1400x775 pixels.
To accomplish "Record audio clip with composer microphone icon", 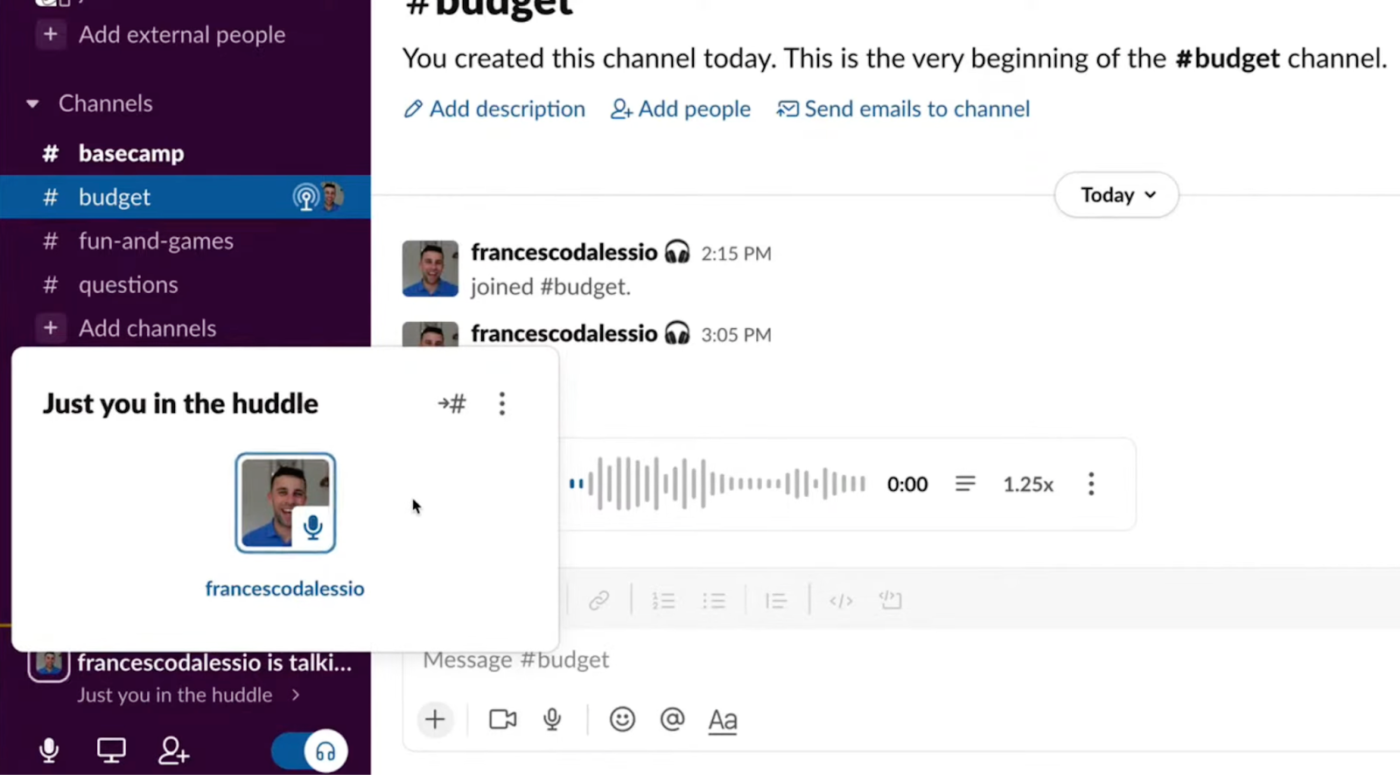I will (552, 719).
